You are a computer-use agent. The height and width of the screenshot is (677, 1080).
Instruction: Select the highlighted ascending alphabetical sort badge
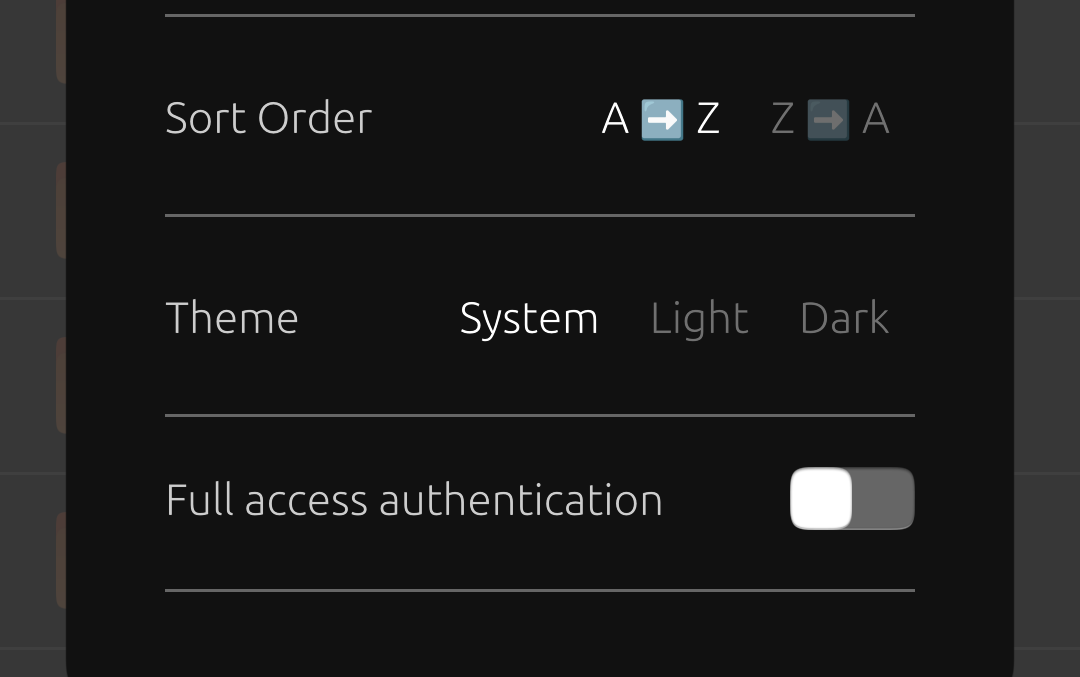coord(660,118)
